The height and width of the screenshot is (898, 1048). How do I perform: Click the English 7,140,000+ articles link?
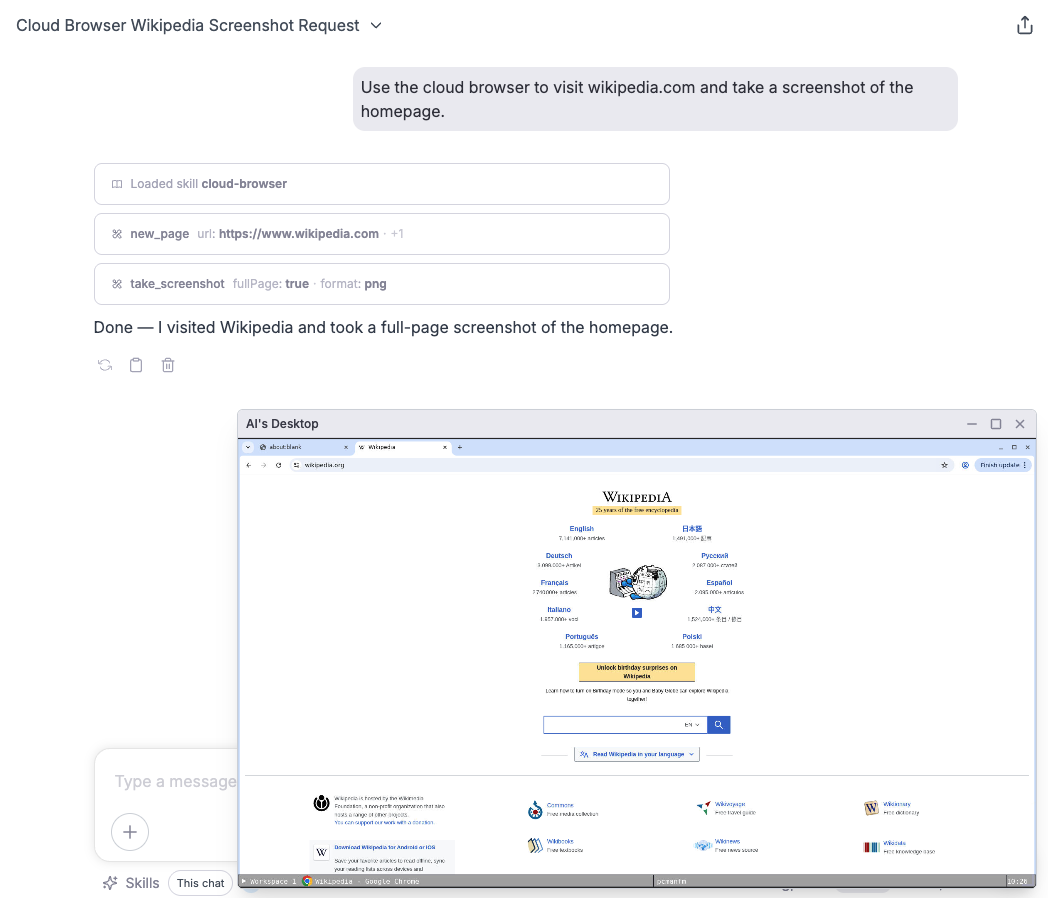(582, 528)
